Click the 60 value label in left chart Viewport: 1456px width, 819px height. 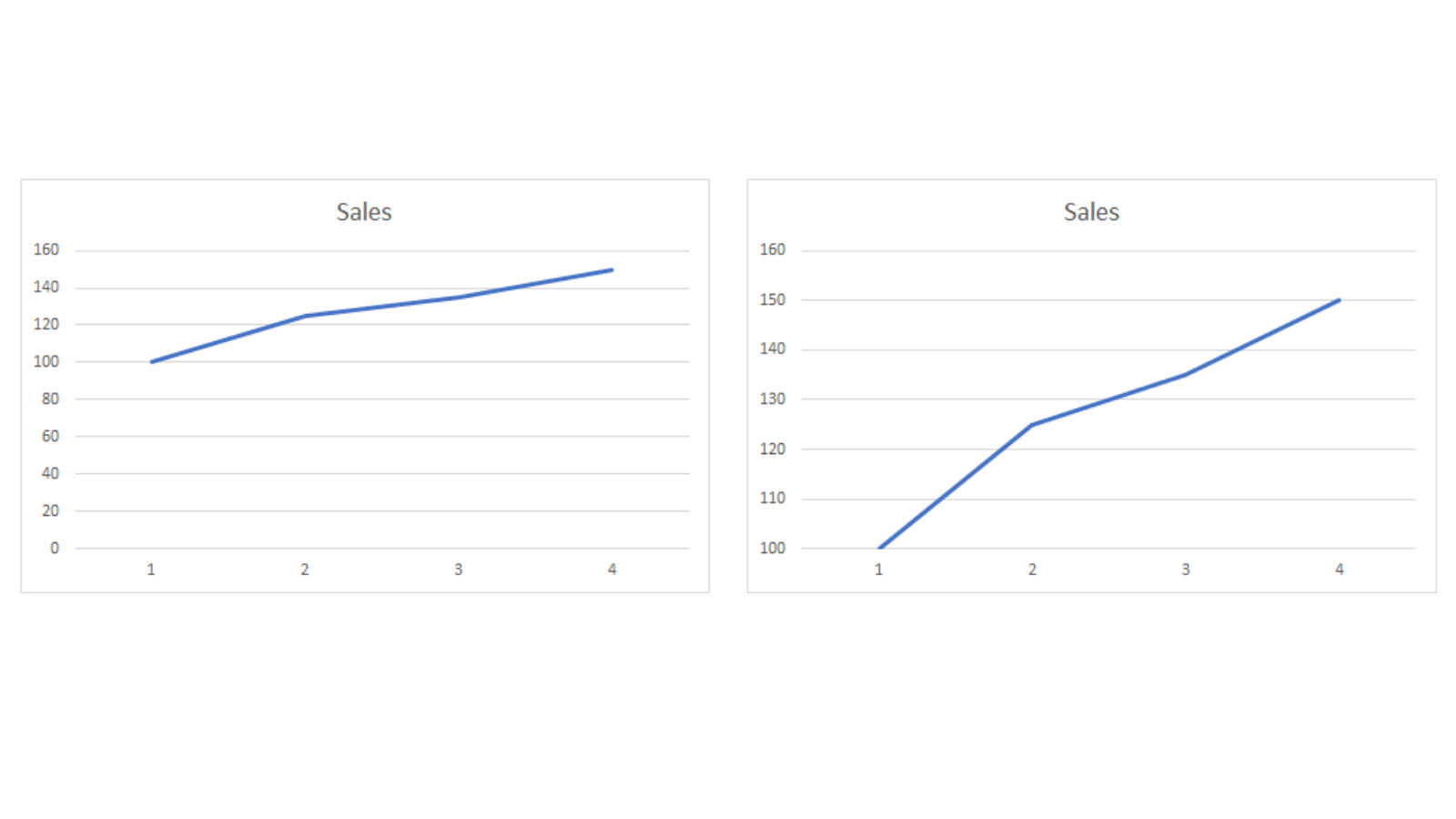(50, 436)
